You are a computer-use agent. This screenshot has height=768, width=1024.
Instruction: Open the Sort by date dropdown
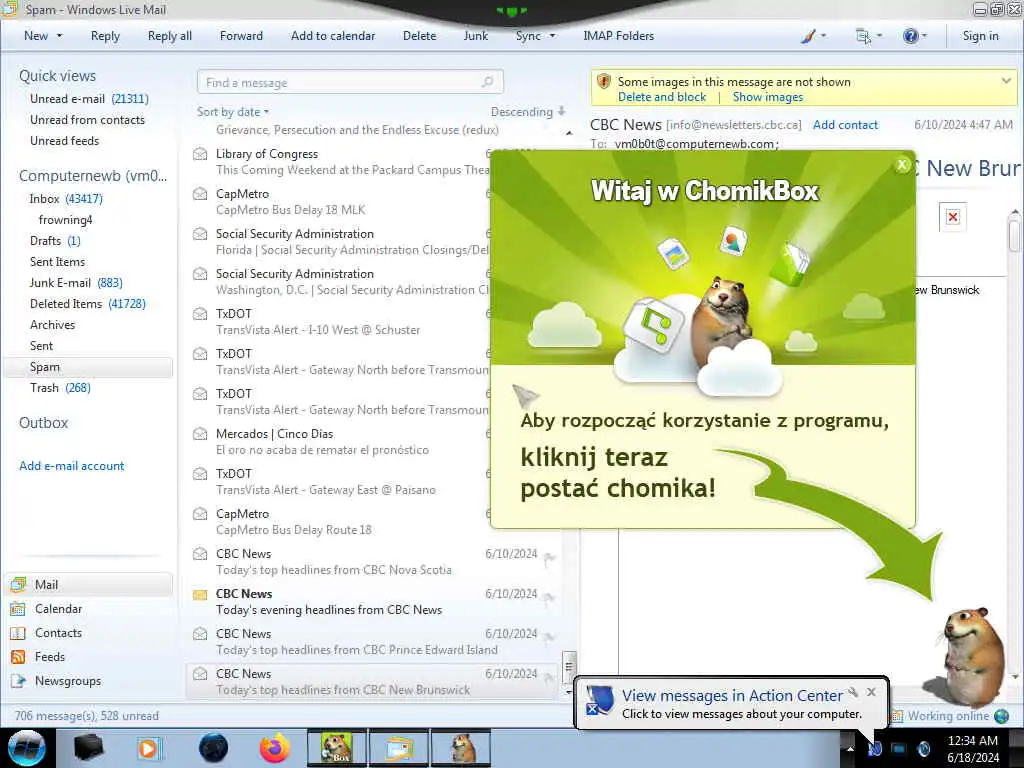(232, 112)
